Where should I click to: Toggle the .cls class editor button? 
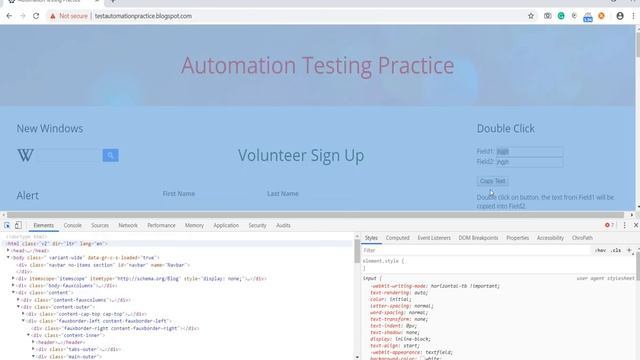pyautogui.click(x=616, y=250)
